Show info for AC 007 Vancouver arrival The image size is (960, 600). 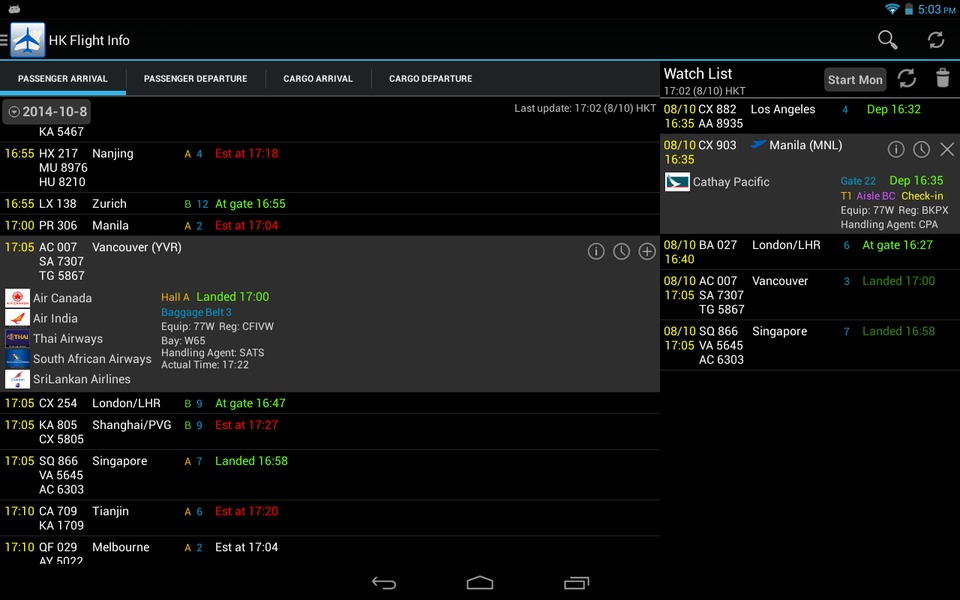click(x=596, y=251)
